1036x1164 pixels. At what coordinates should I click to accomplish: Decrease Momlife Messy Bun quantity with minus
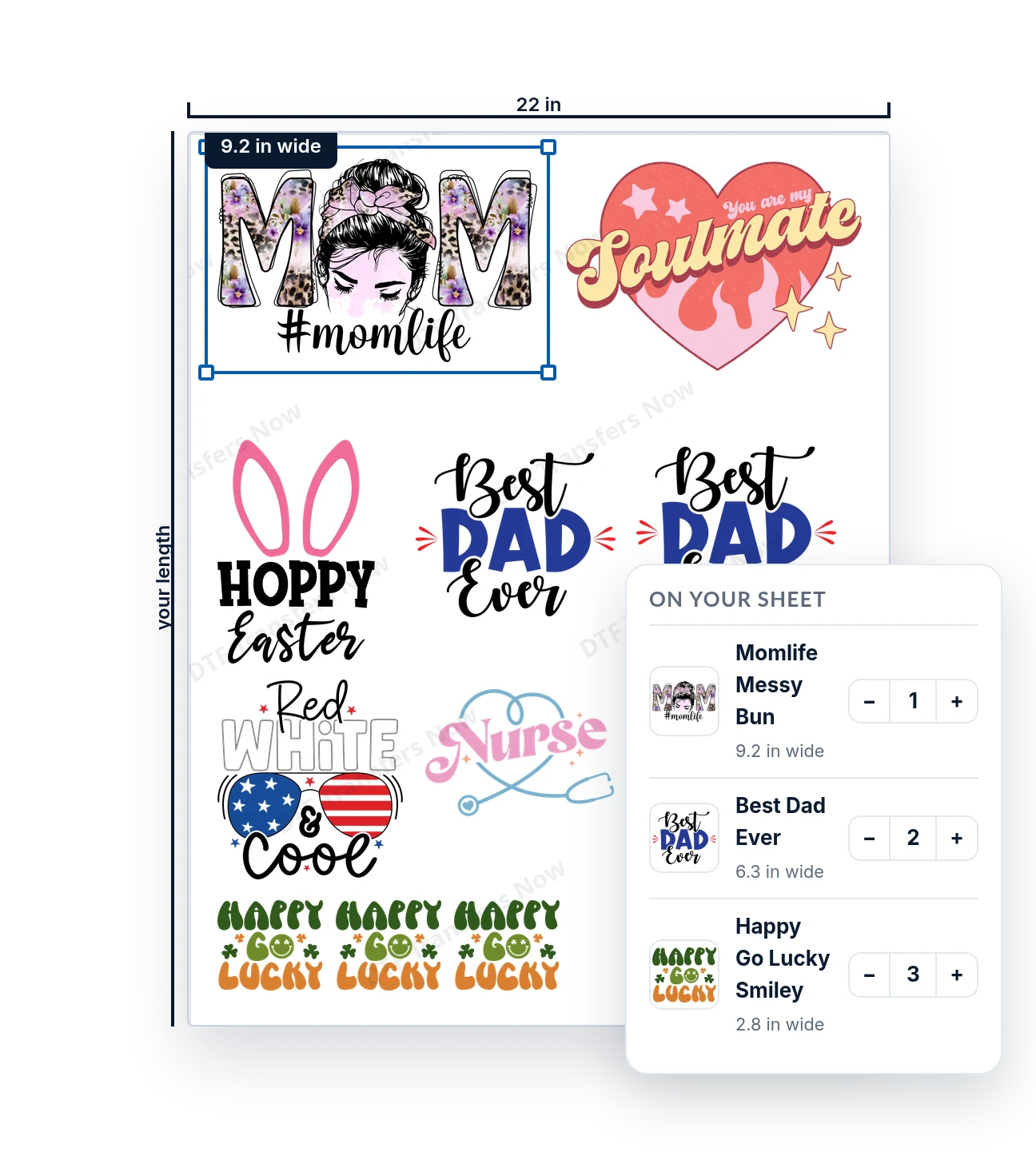870,701
